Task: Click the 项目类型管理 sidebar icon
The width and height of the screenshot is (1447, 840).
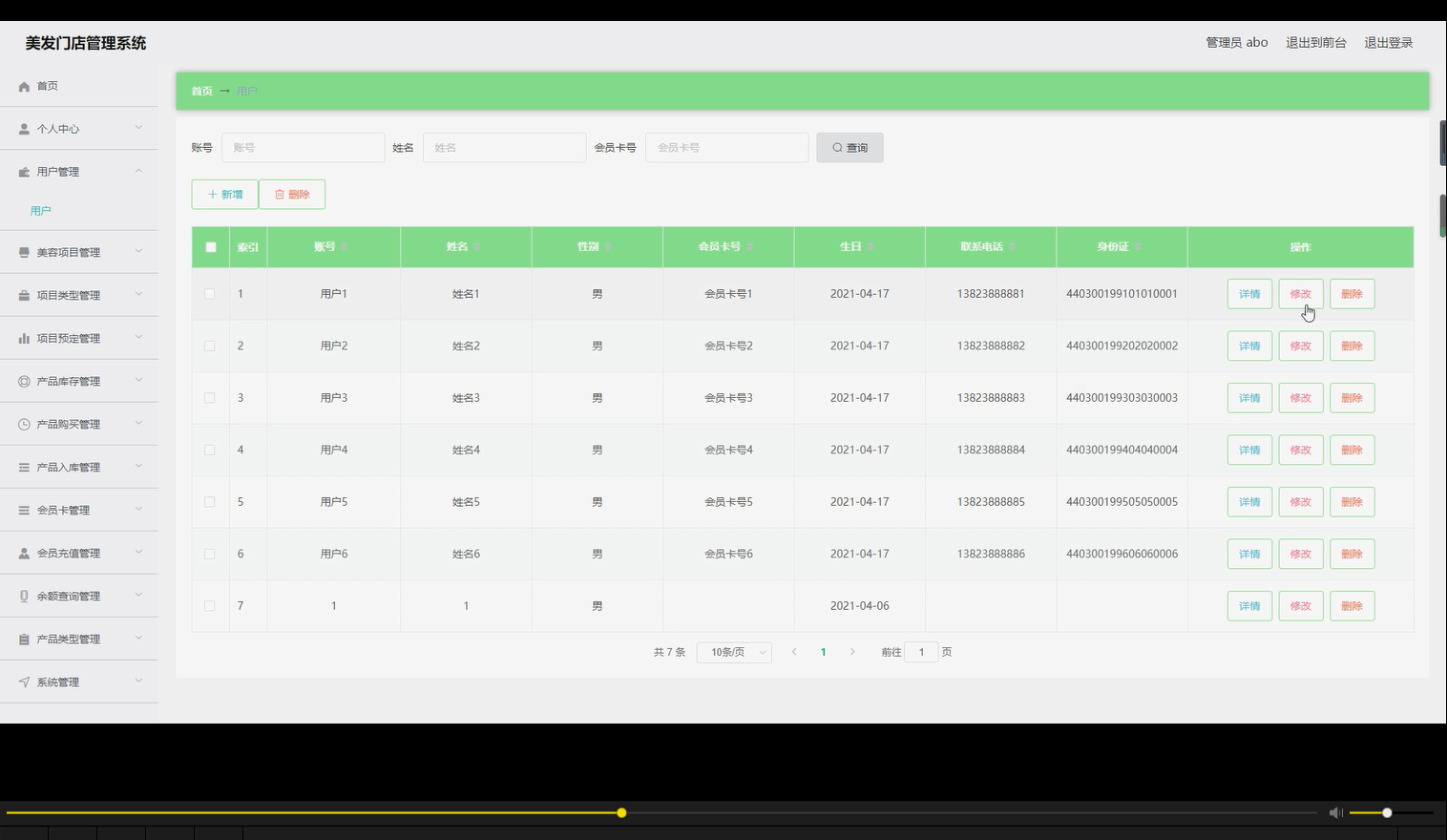Action: 24,295
